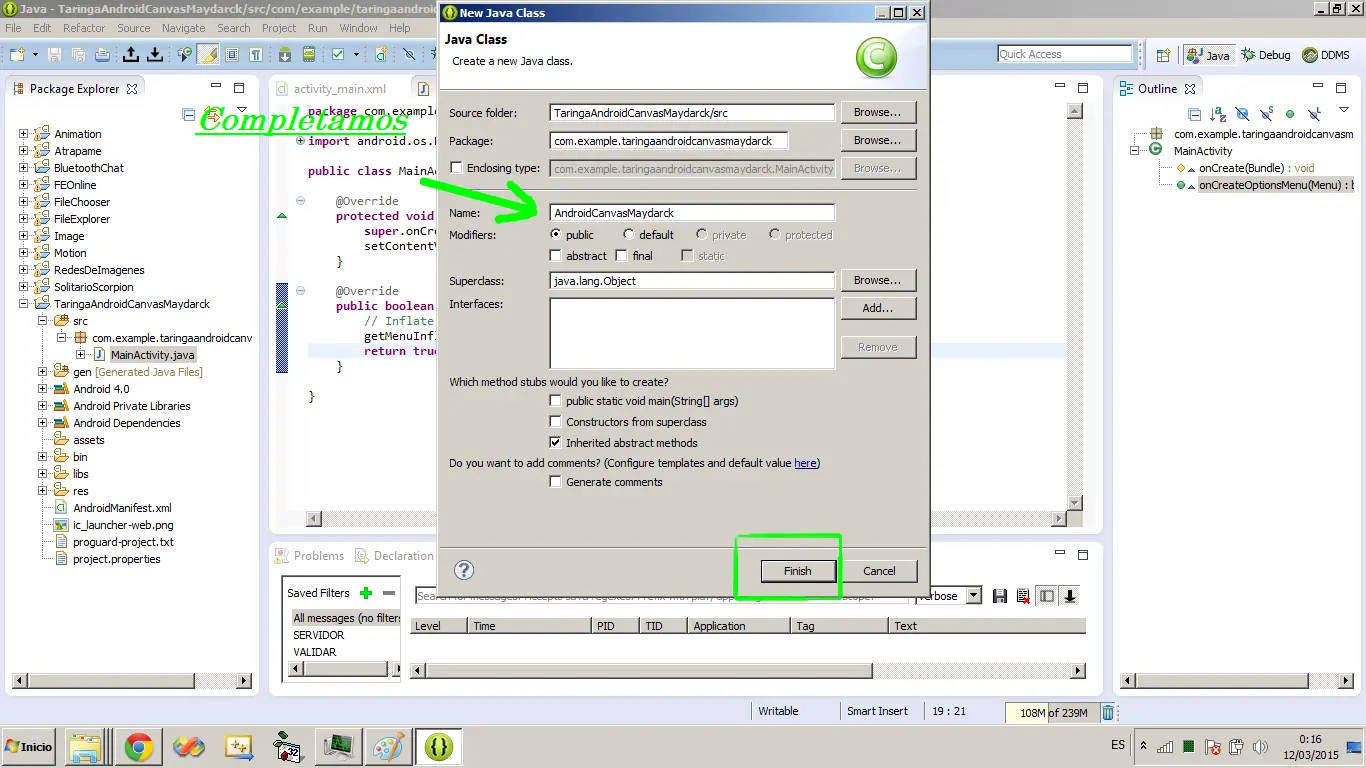Click the upload arrow toolbar icon

(130, 55)
